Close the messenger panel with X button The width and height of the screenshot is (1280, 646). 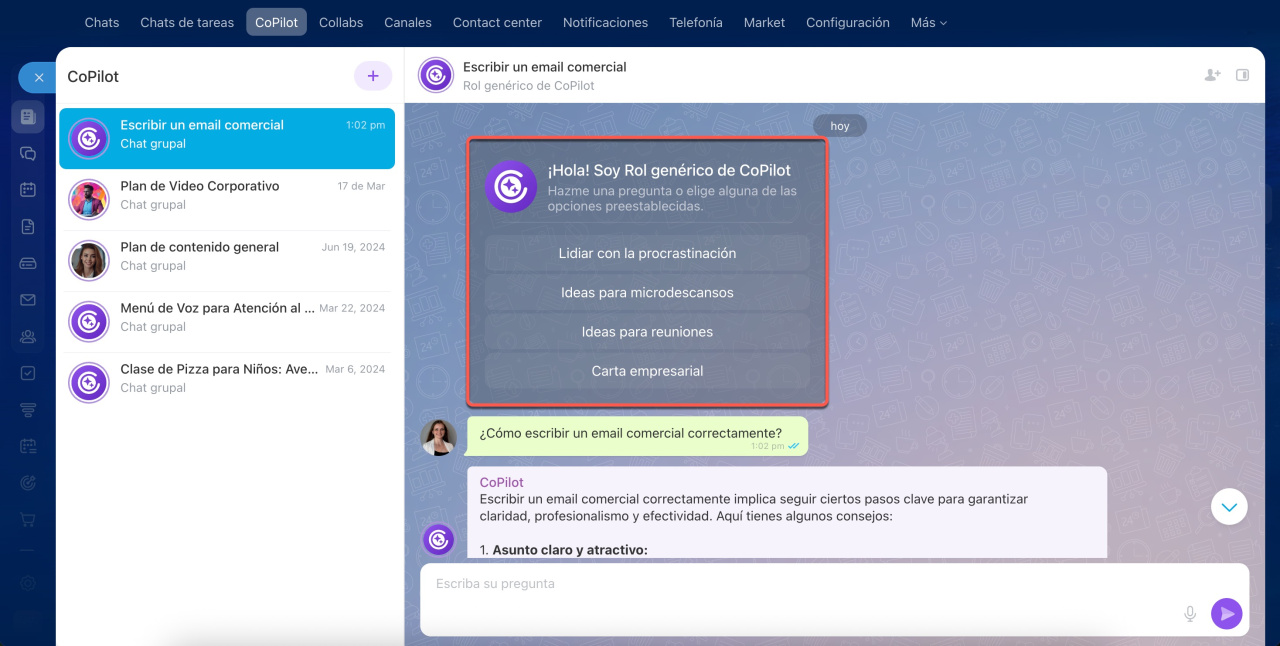tap(38, 77)
